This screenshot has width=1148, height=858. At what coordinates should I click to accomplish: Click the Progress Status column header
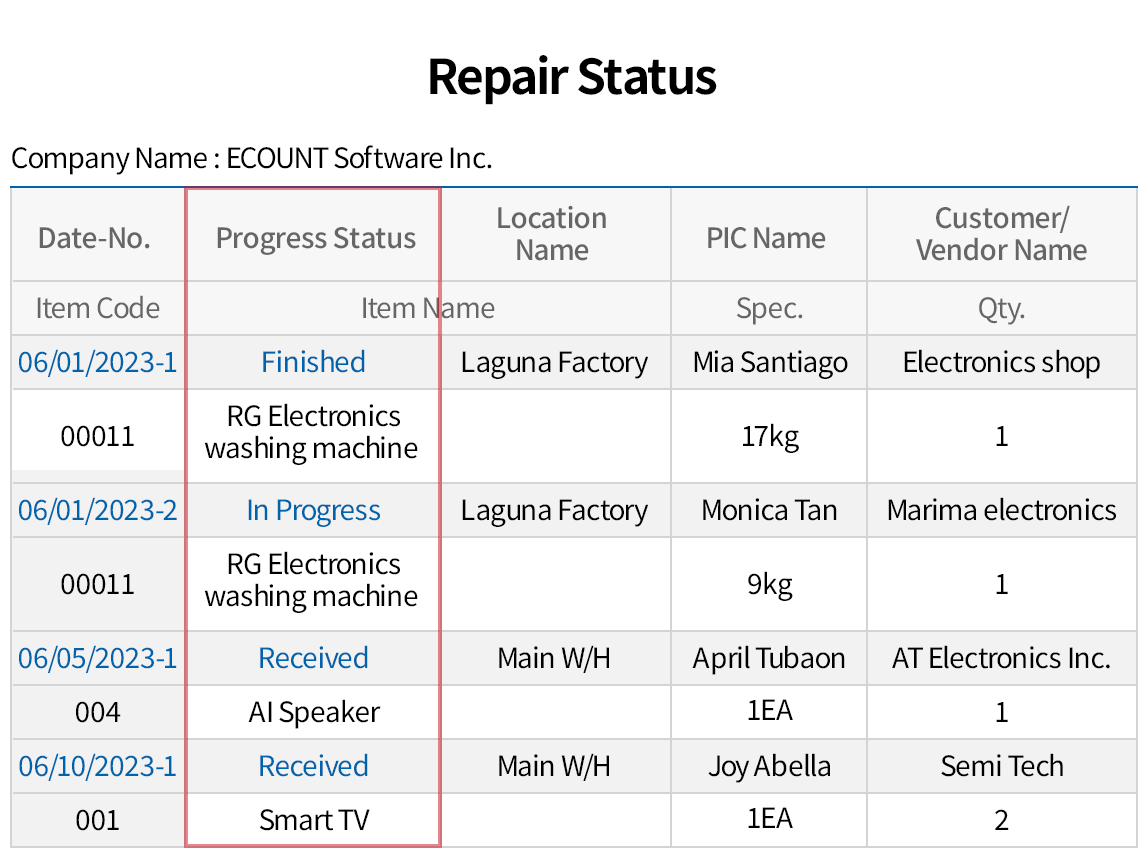315,238
